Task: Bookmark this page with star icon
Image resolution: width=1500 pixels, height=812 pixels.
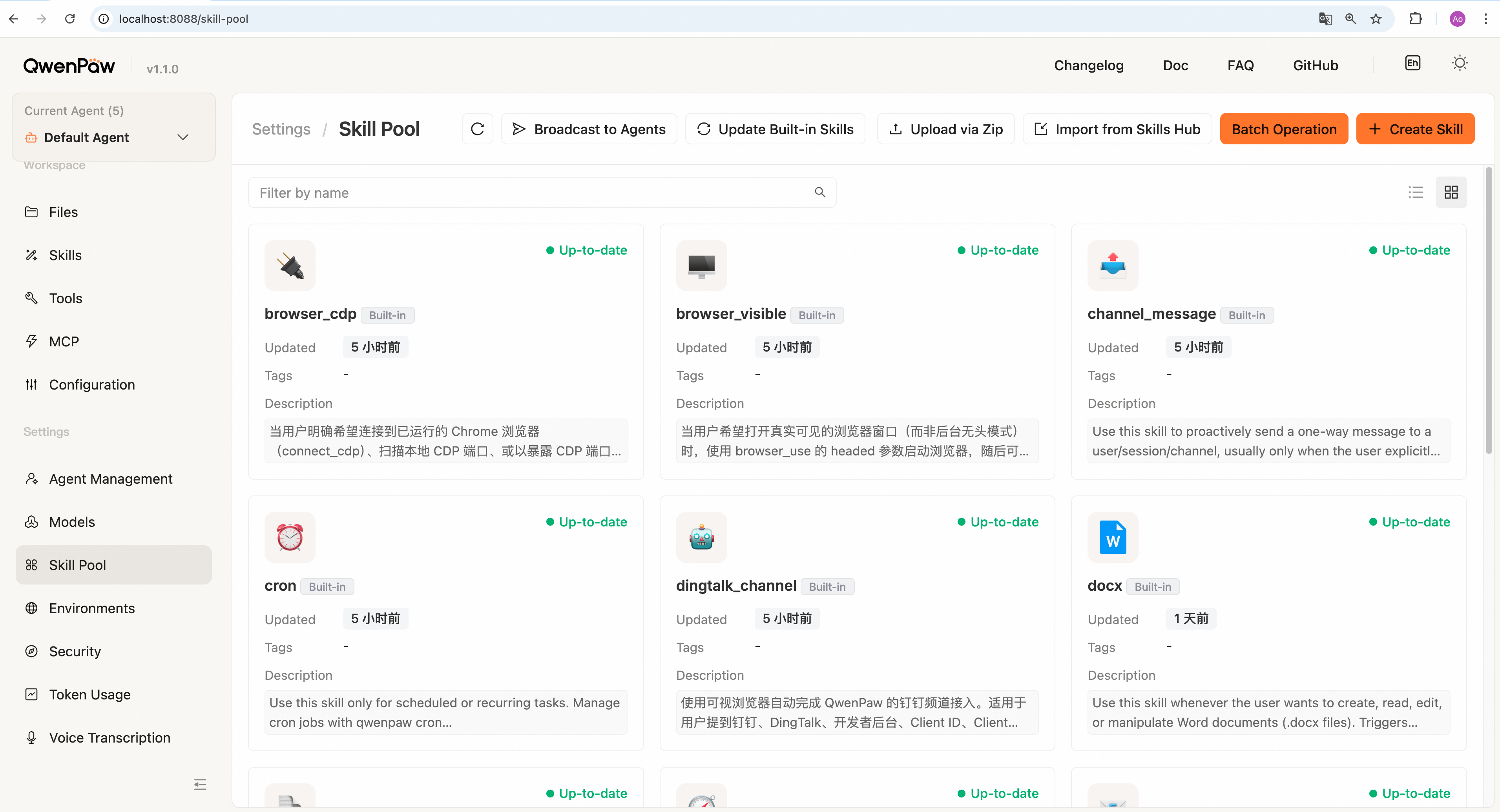Action: click(1376, 18)
